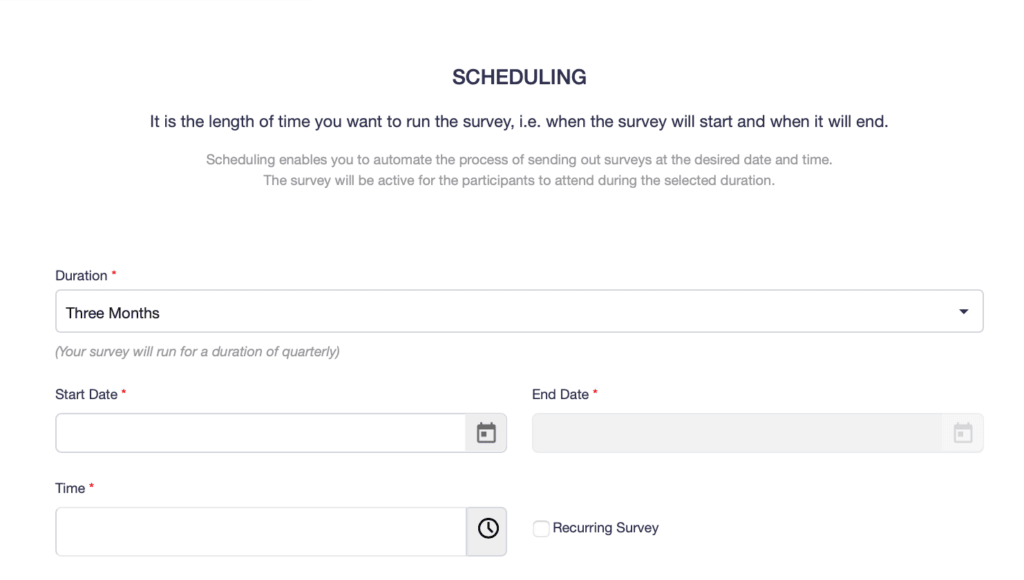This screenshot has width=1024, height=580.
Task: Open the Start Date calendar picker icon
Action: (x=486, y=433)
